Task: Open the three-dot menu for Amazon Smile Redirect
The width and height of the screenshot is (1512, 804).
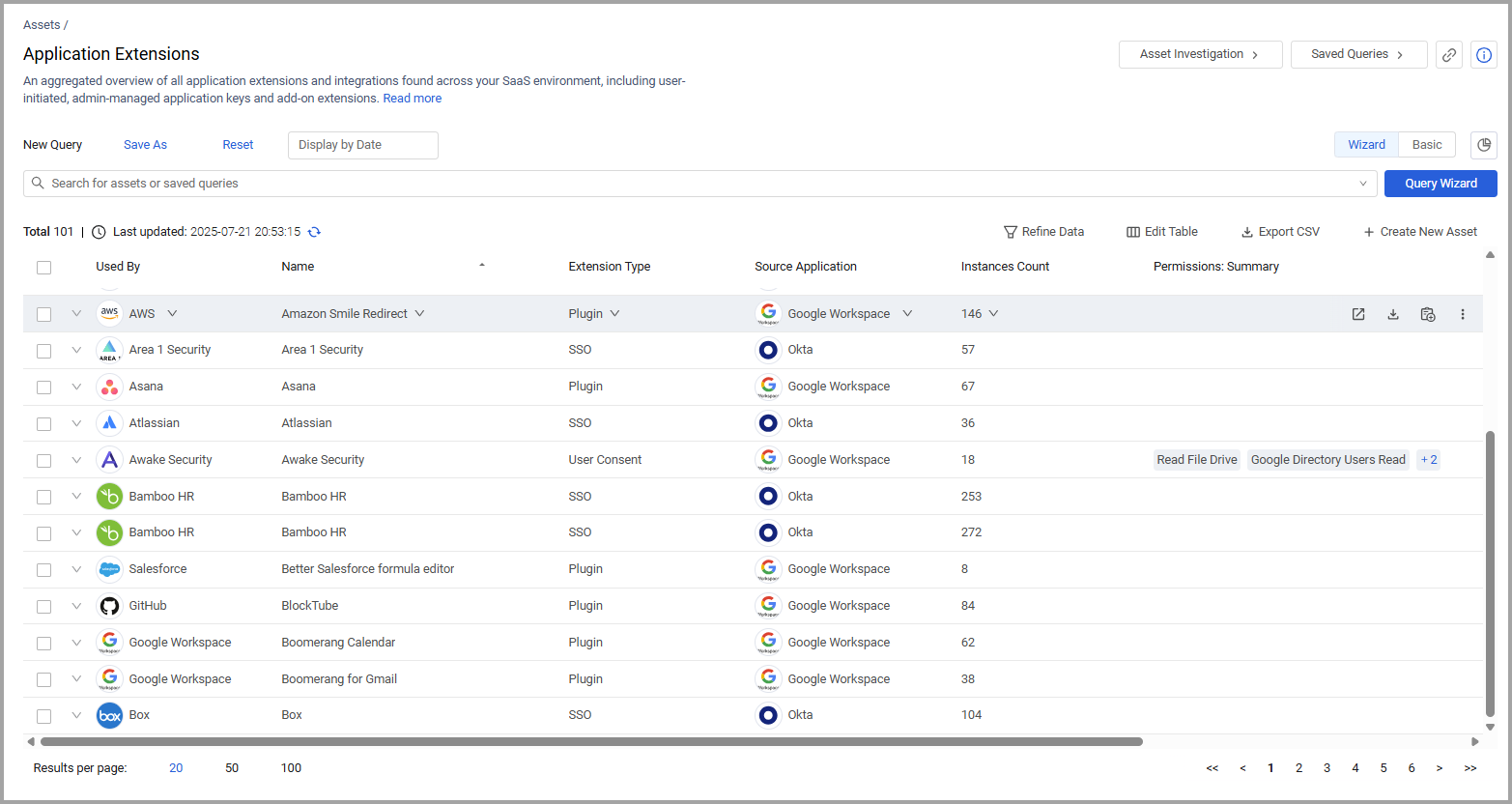Action: (1463, 314)
